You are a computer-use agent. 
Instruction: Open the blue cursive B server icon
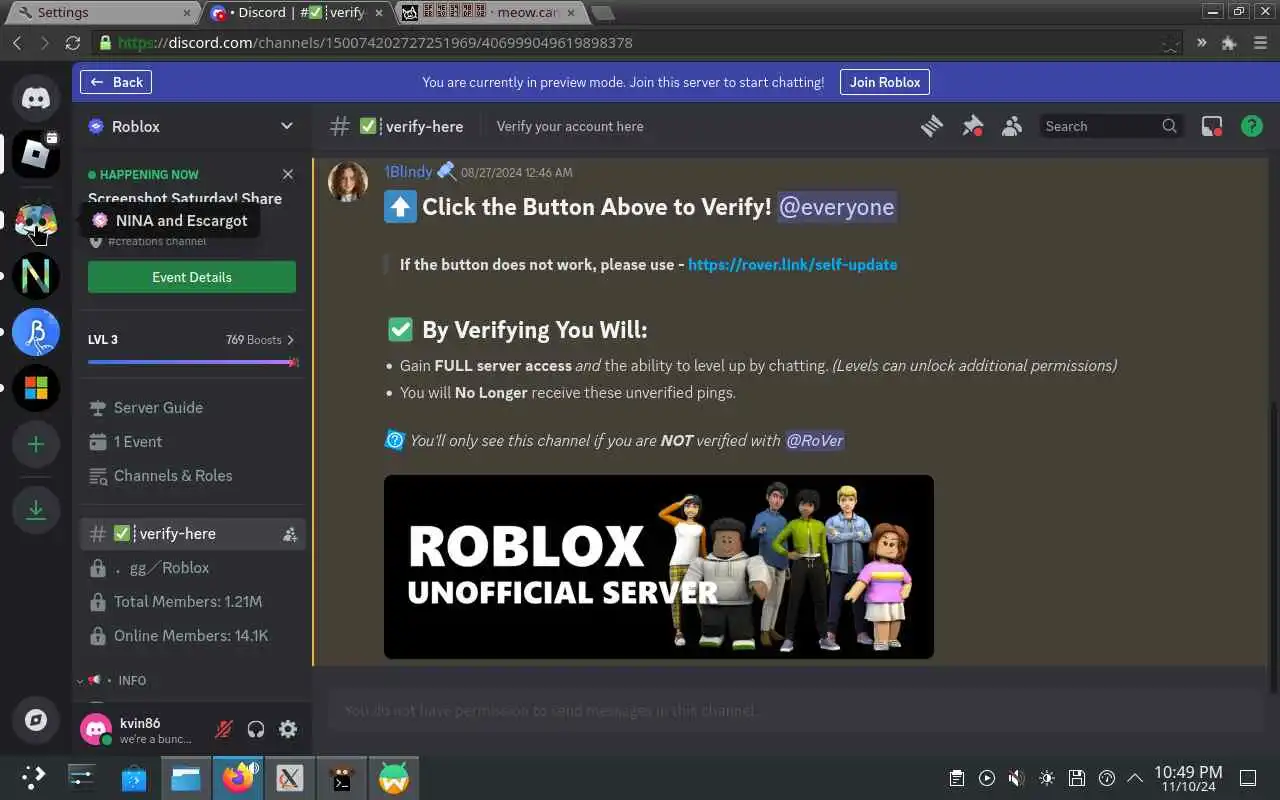point(36,333)
